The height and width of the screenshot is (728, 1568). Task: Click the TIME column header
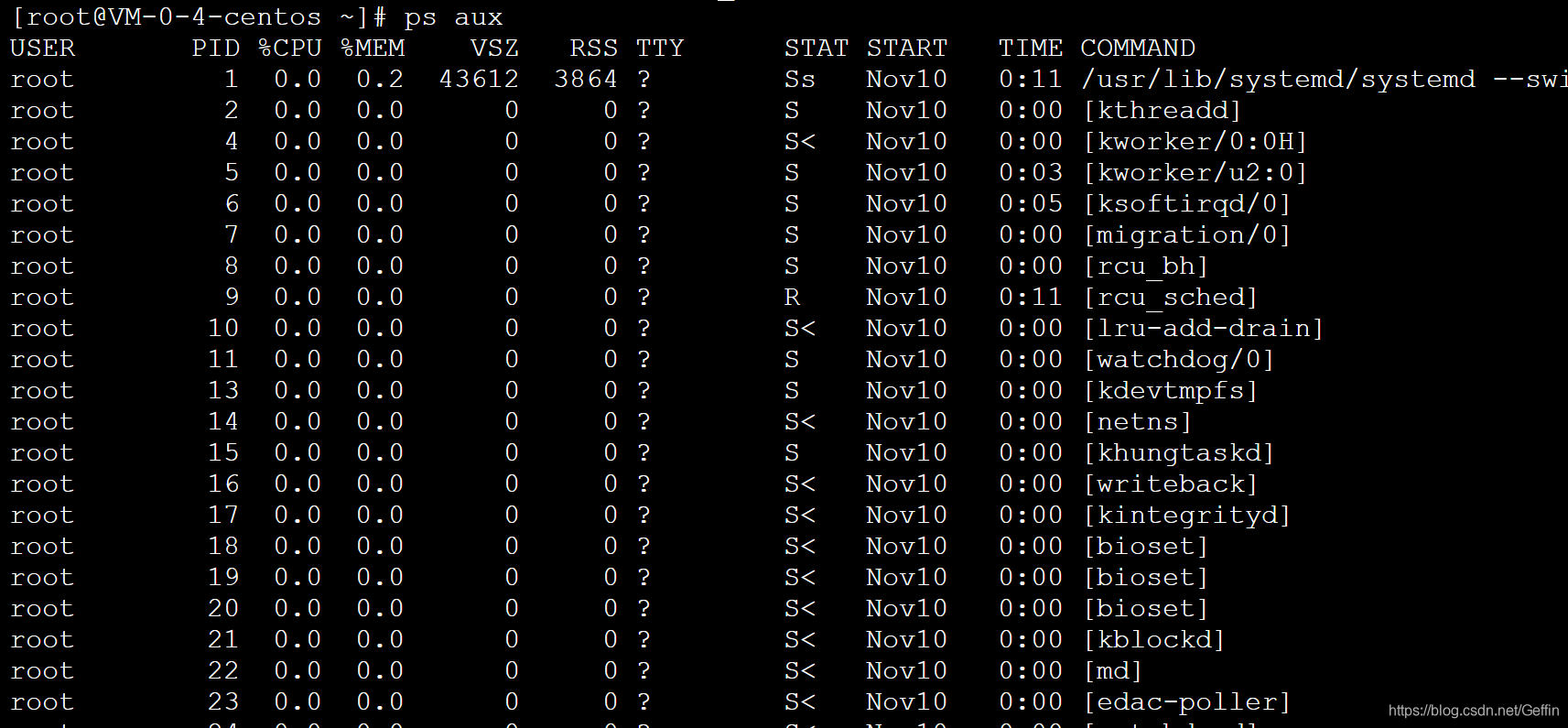1031,48
